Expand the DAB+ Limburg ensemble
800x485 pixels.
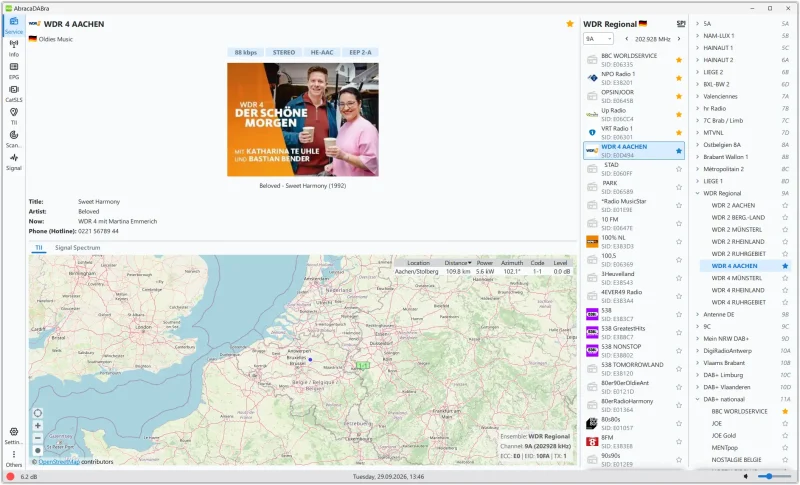(x=697, y=375)
